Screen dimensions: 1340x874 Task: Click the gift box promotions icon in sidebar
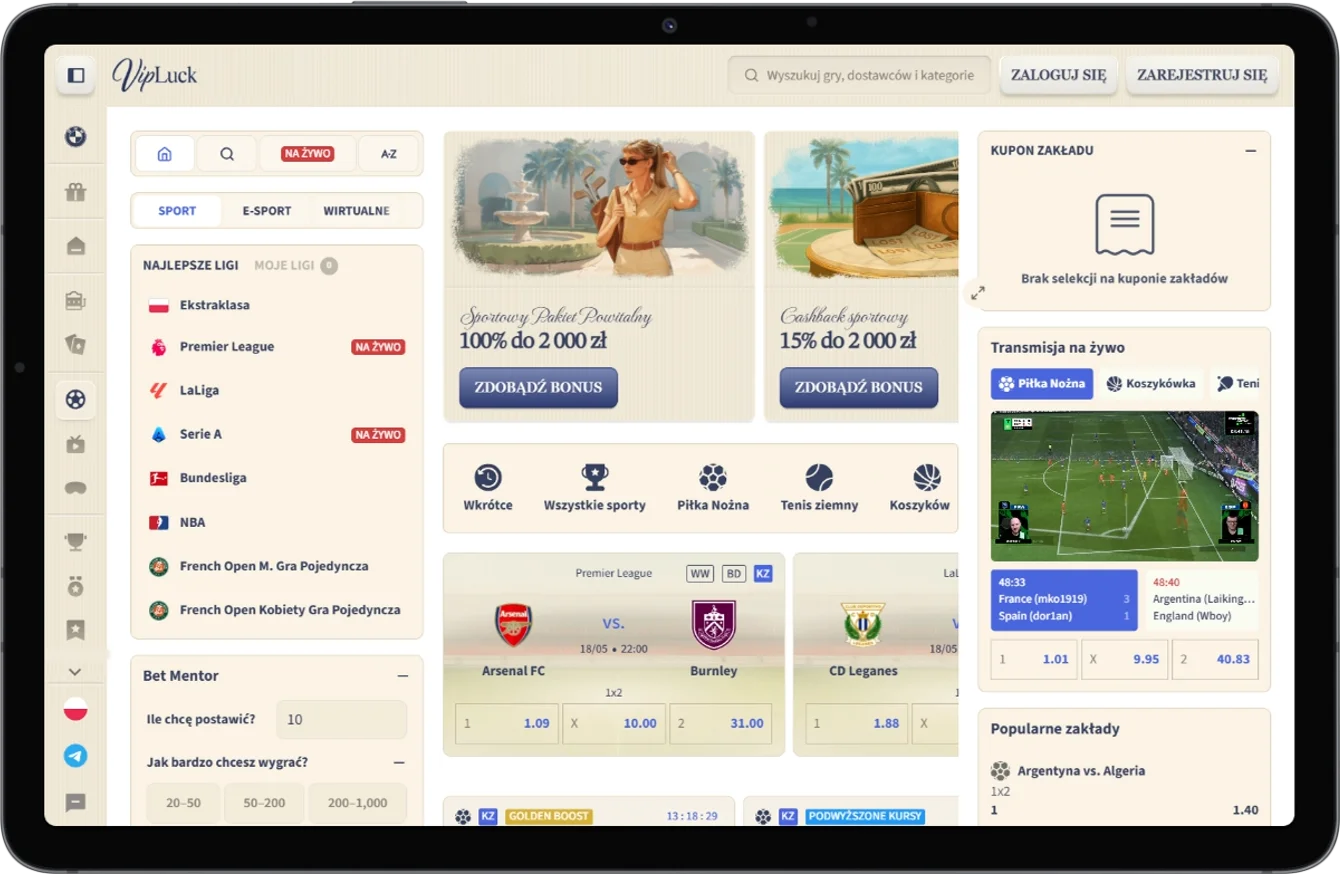76,192
